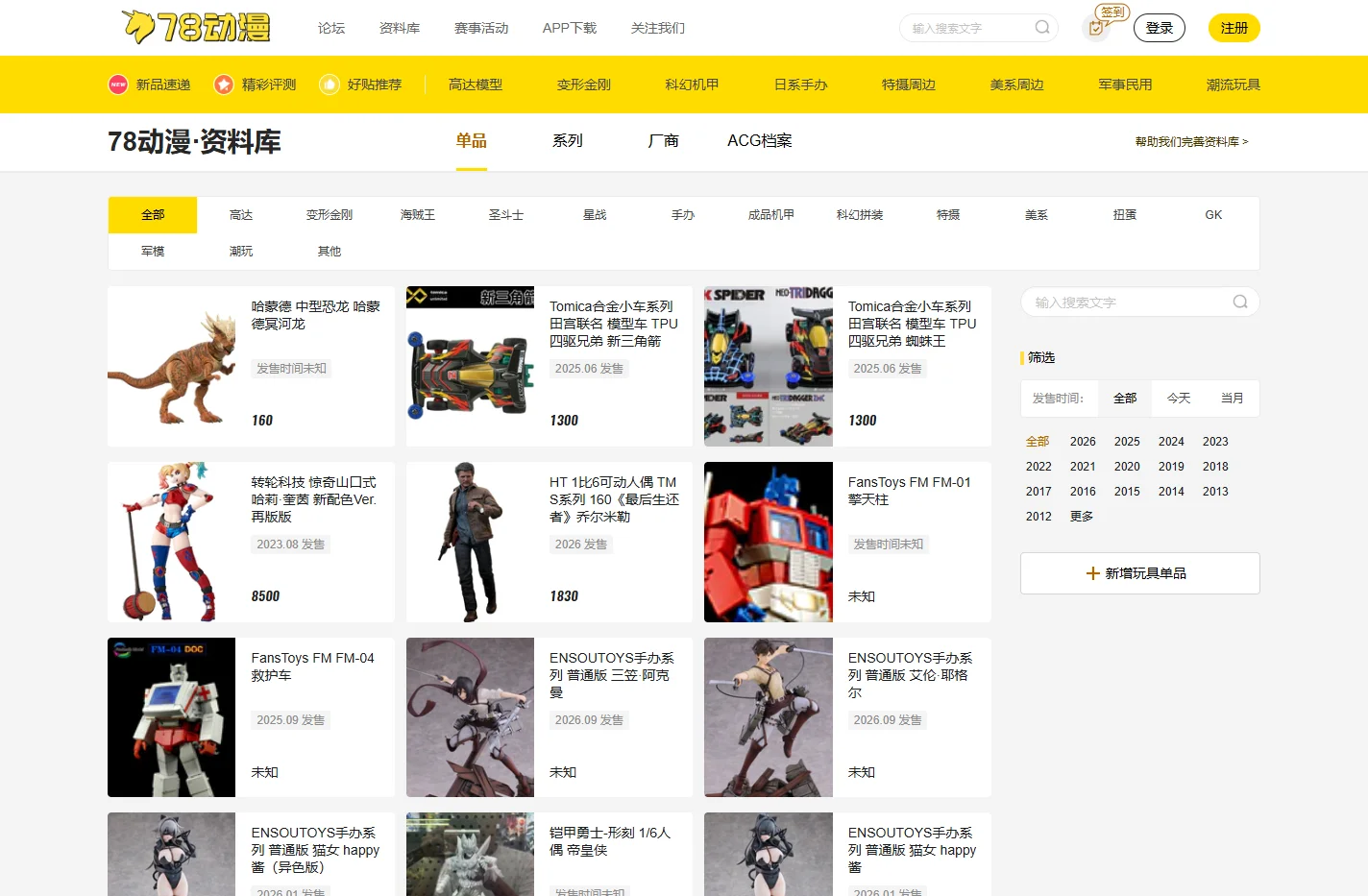Switch to the ACG档案 tab
The width and height of the screenshot is (1368, 896).
click(760, 141)
